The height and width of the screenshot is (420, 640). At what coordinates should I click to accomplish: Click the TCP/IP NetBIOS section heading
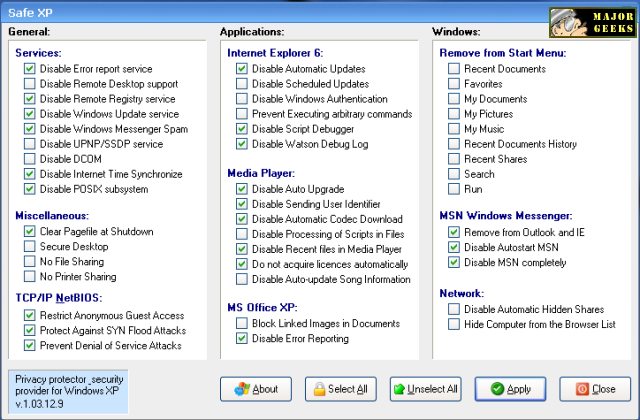click(x=59, y=298)
